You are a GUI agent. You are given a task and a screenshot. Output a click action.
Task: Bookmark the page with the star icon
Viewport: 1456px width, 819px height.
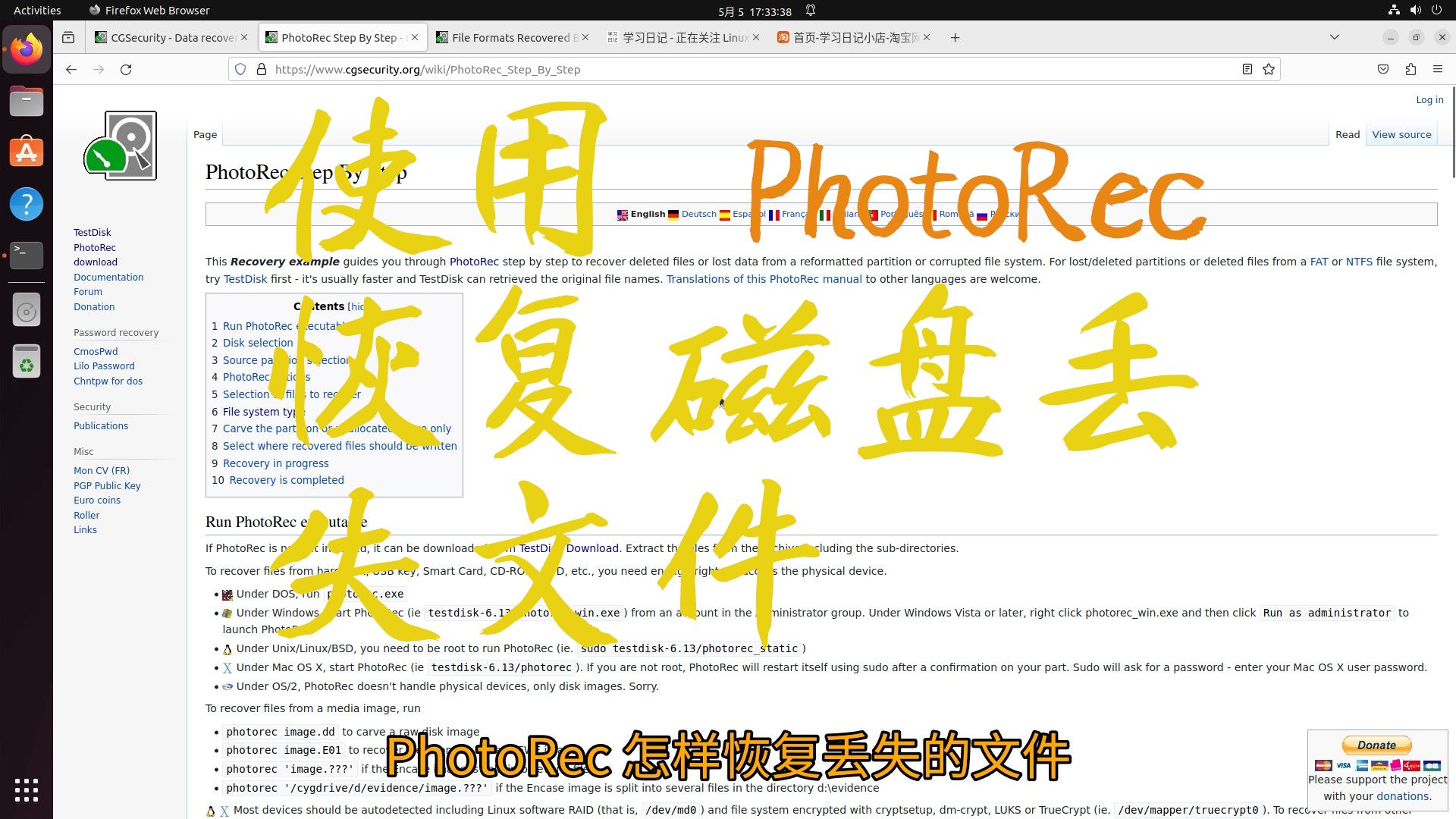tap(1269, 69)
